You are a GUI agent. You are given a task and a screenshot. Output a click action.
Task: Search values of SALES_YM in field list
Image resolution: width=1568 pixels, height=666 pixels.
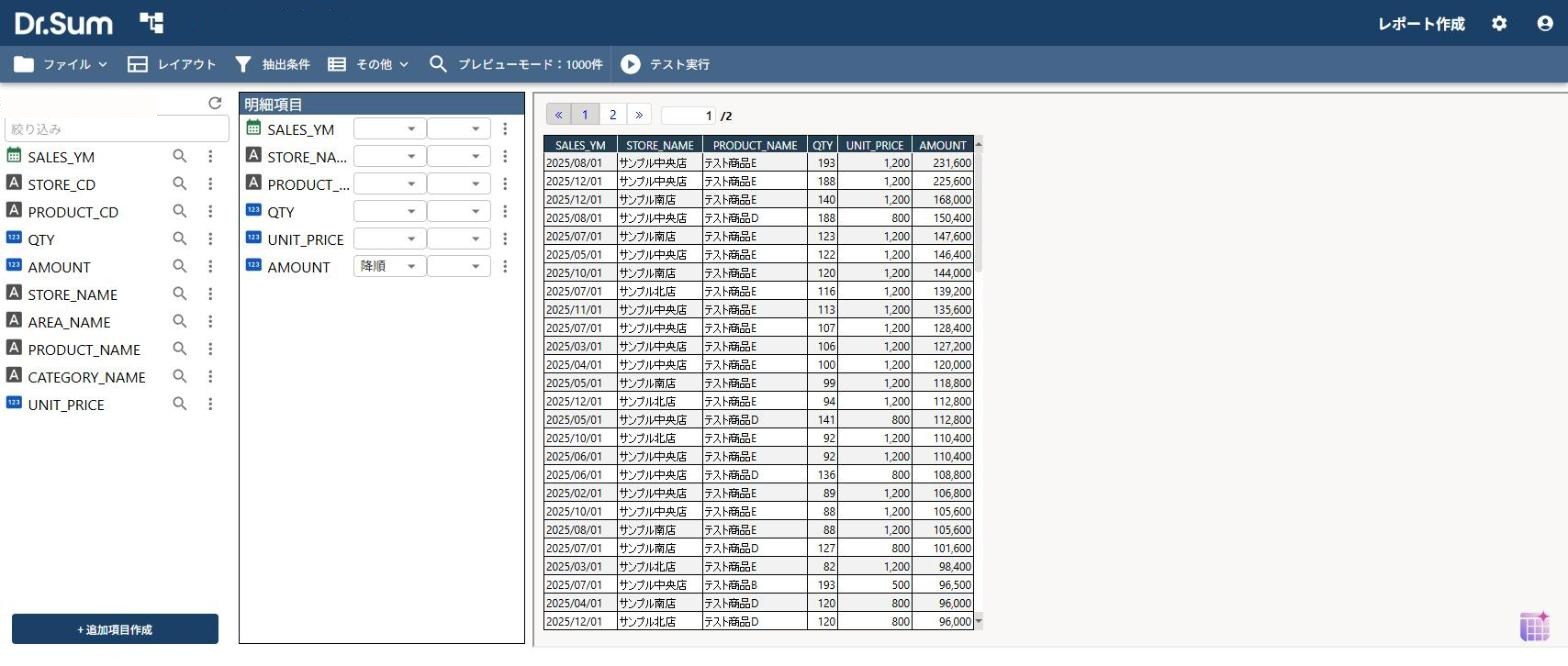[x=180, y=156]
